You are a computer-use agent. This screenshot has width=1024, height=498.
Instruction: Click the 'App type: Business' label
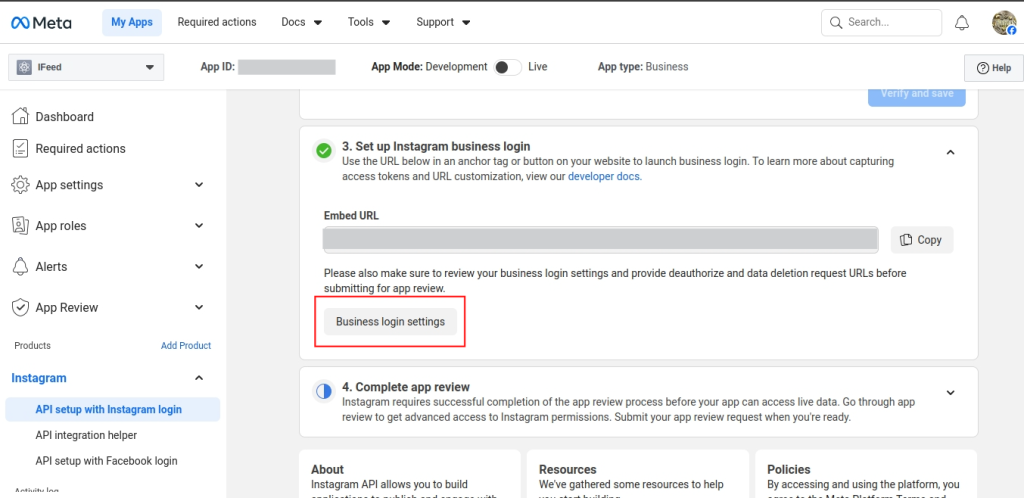(643, 67)
